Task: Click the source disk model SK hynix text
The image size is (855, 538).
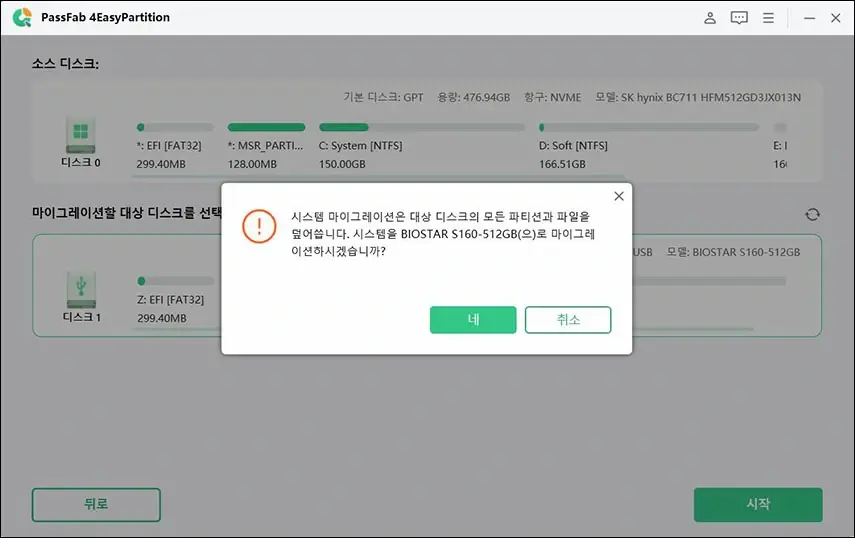Action: 698,98
